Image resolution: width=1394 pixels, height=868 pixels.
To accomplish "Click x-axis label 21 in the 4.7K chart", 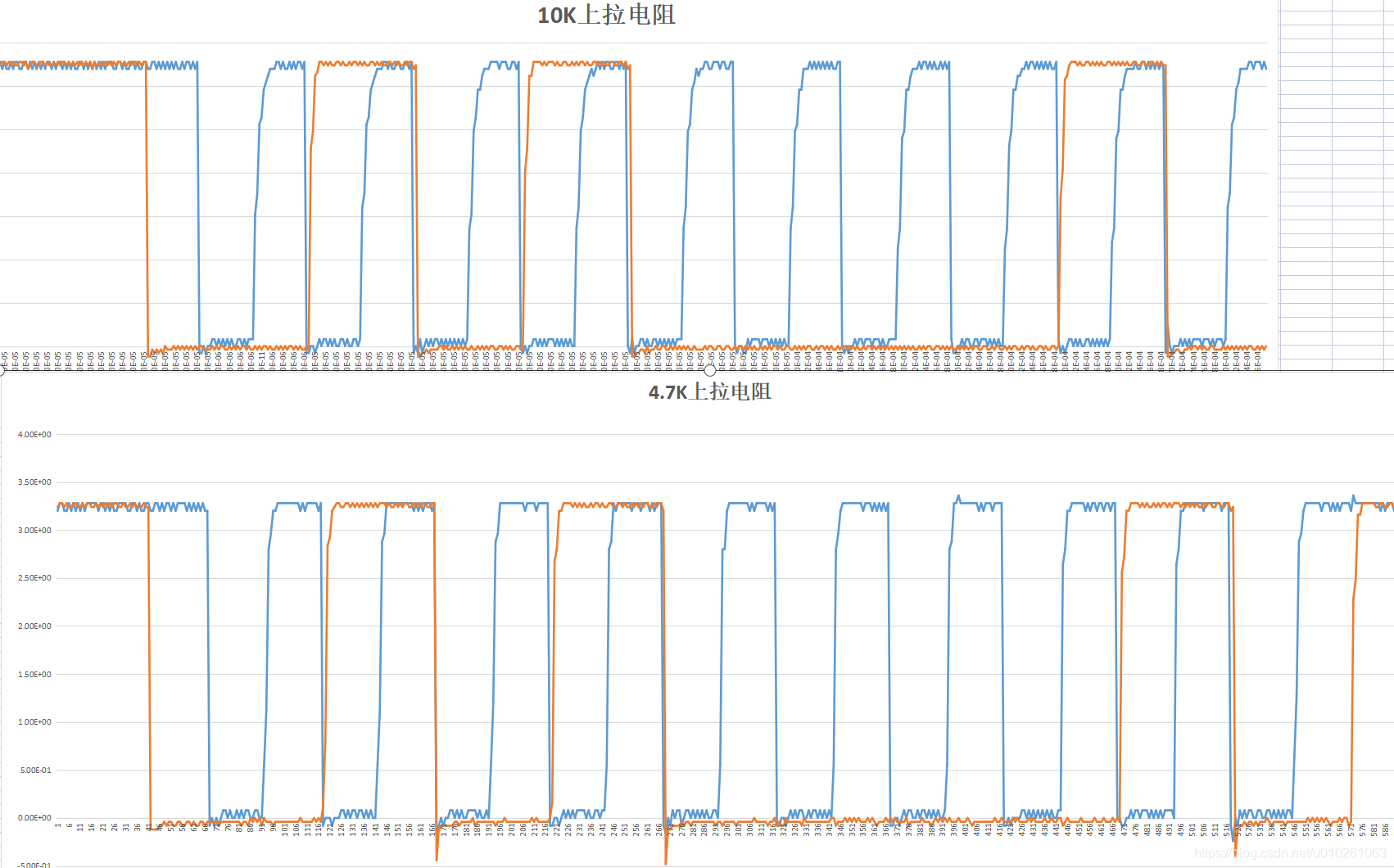I will coord(103,827).
